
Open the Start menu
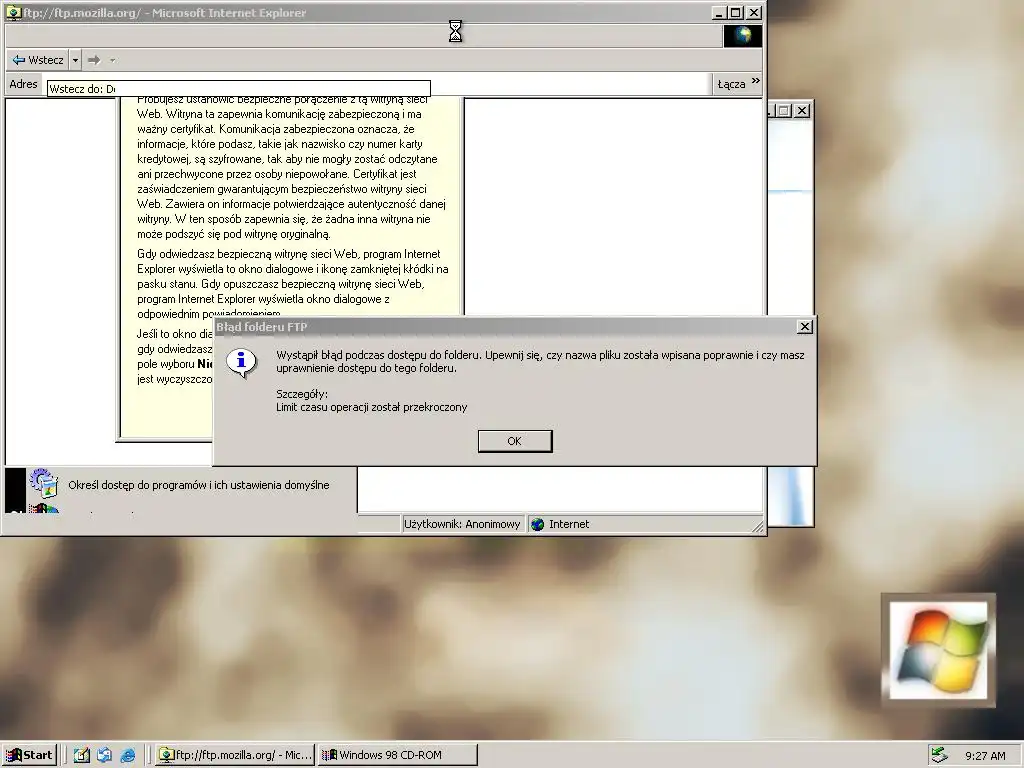[x=29, y=755]
